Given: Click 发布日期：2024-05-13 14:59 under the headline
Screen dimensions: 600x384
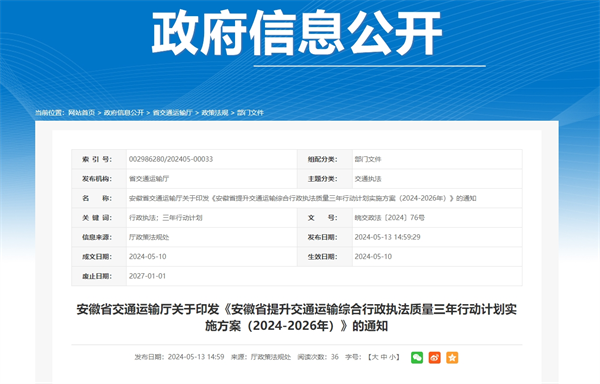Looking at the screenshot, I should tap(179, 357).
